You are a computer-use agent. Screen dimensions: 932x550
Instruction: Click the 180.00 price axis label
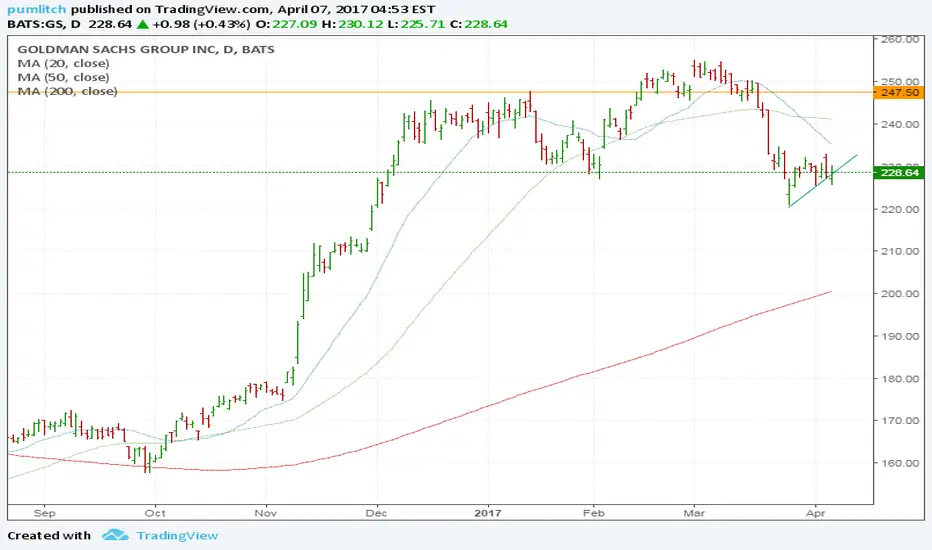[x=899, y=378]
